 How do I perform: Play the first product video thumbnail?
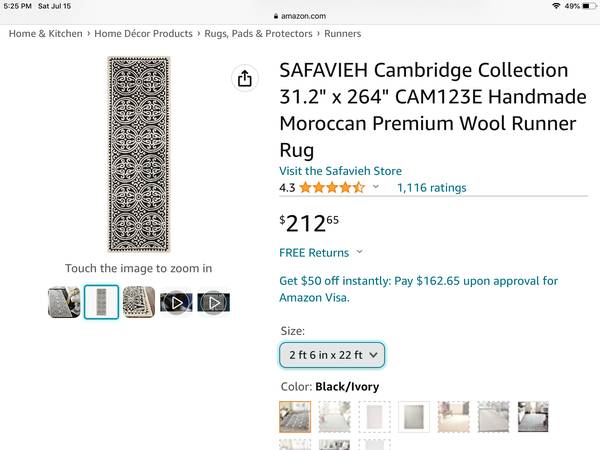click(176, 302)
